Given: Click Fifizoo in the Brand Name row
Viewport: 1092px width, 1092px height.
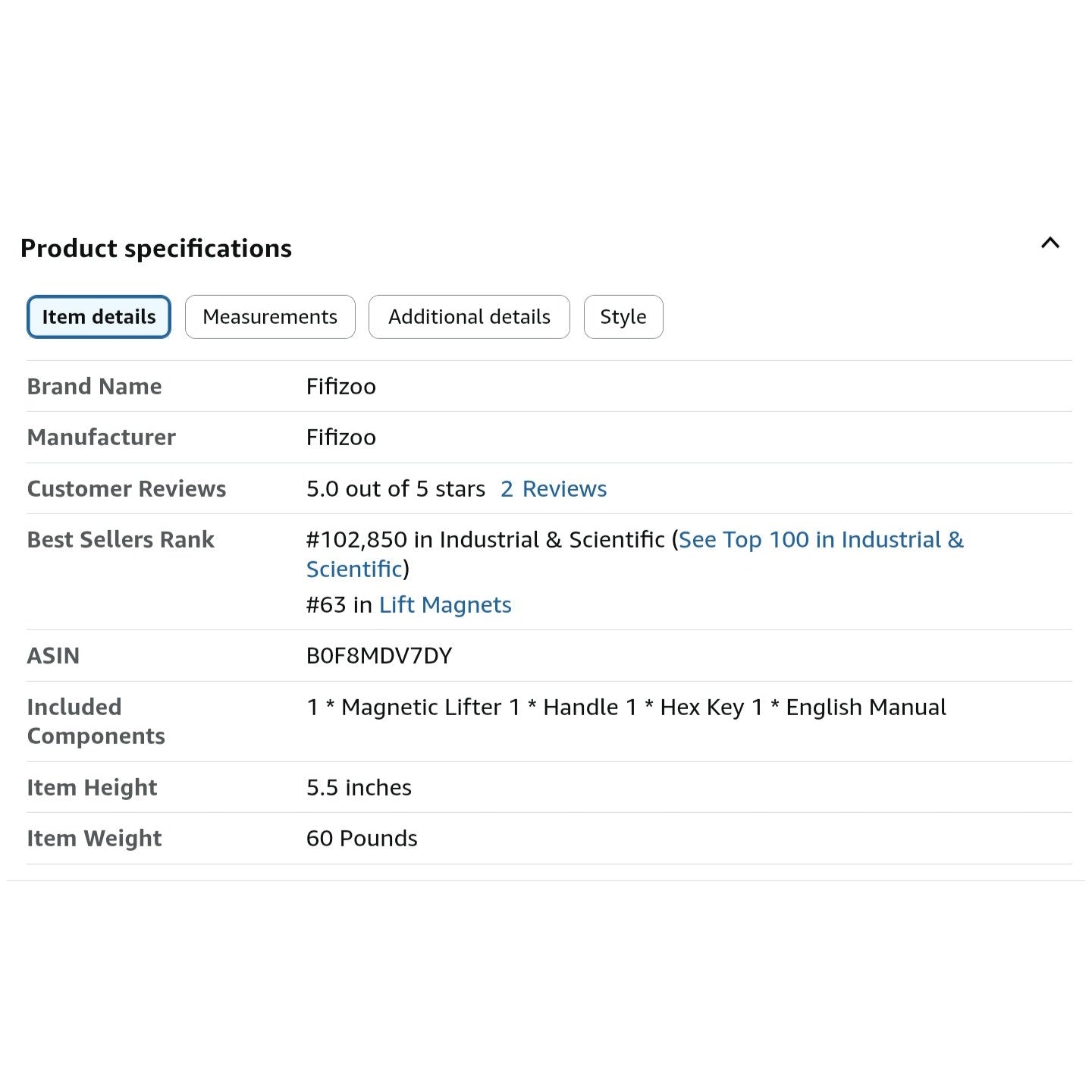Looking at the screenshot, I should pyautogui.click(x=340, y=387).
